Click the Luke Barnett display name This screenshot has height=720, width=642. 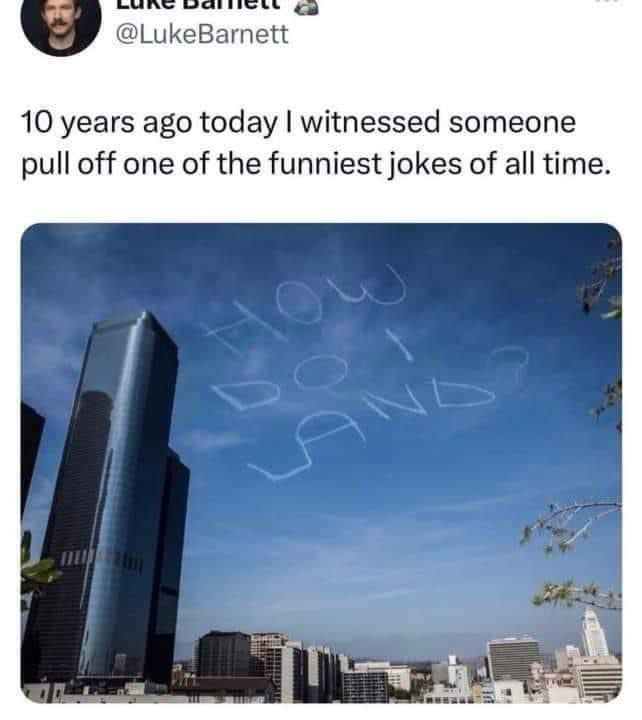point(198,5)
